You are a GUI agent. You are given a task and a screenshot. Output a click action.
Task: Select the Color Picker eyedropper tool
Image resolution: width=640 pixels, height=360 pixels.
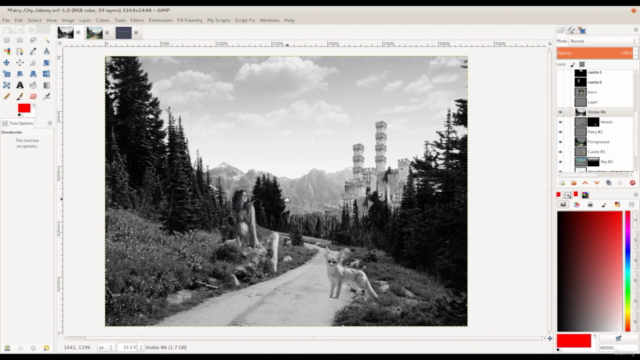pos(33,51)
